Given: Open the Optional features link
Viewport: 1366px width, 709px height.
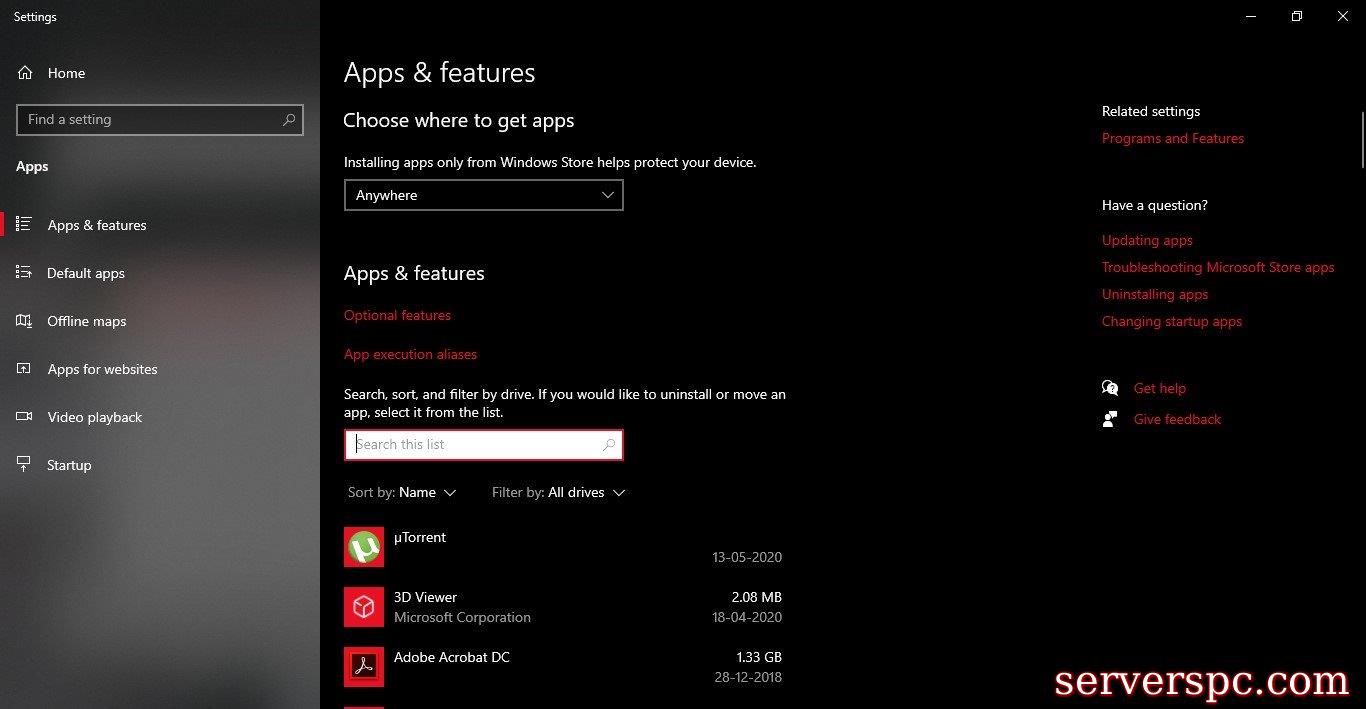Looking at the screenshot, I should pos(397,315).
